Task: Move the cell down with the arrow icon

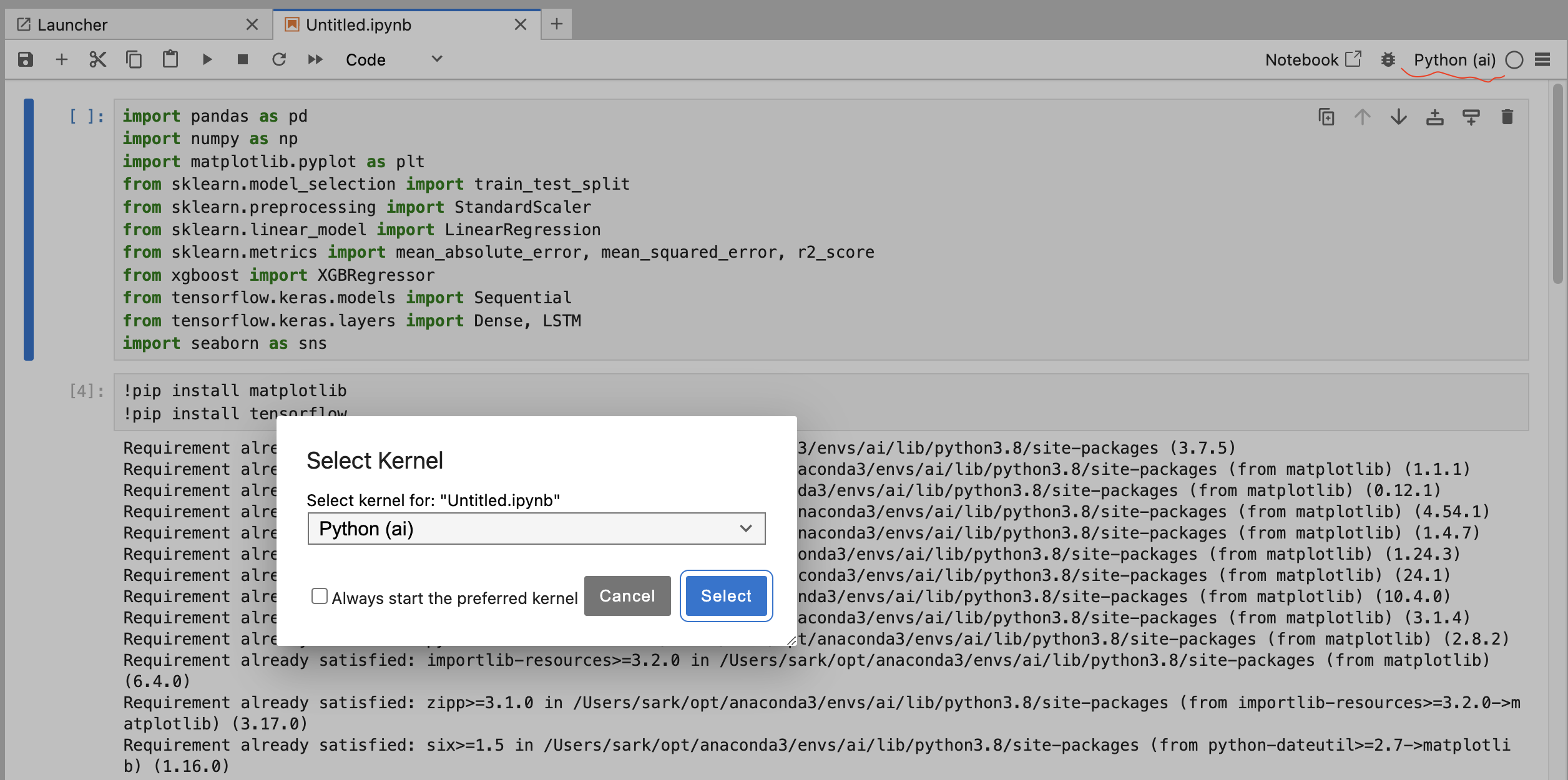Action: tap(1398, 117)
